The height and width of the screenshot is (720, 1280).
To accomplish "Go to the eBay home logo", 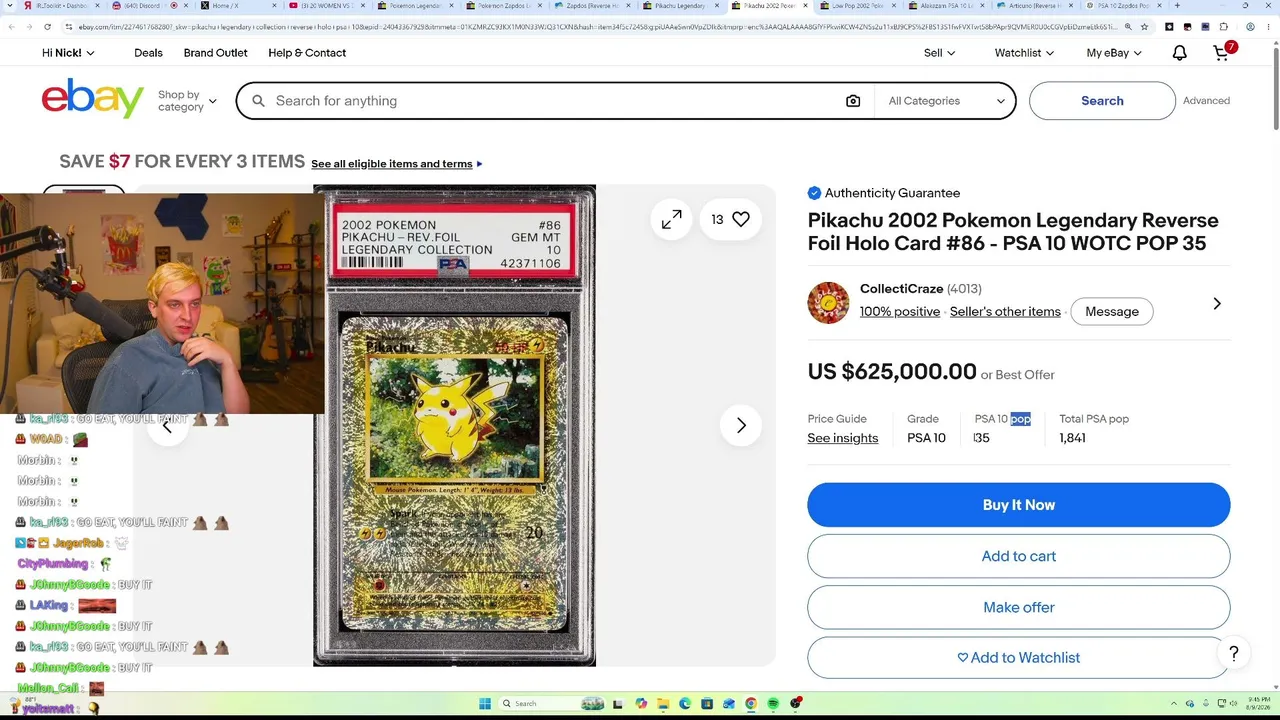I will (x=92, y=99).
